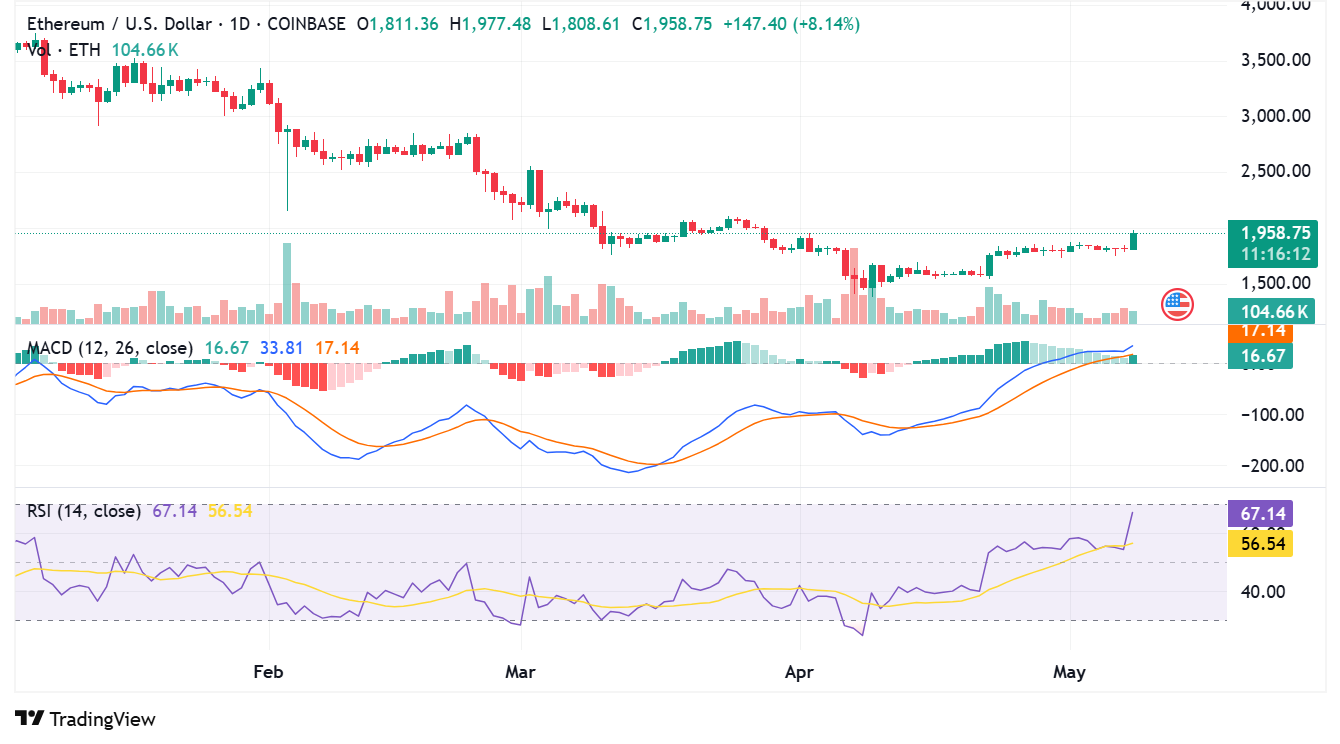Click the tallest volume bar in early February
The height and width of the screenshot is (744, 1340).
(x=287, y=283)
